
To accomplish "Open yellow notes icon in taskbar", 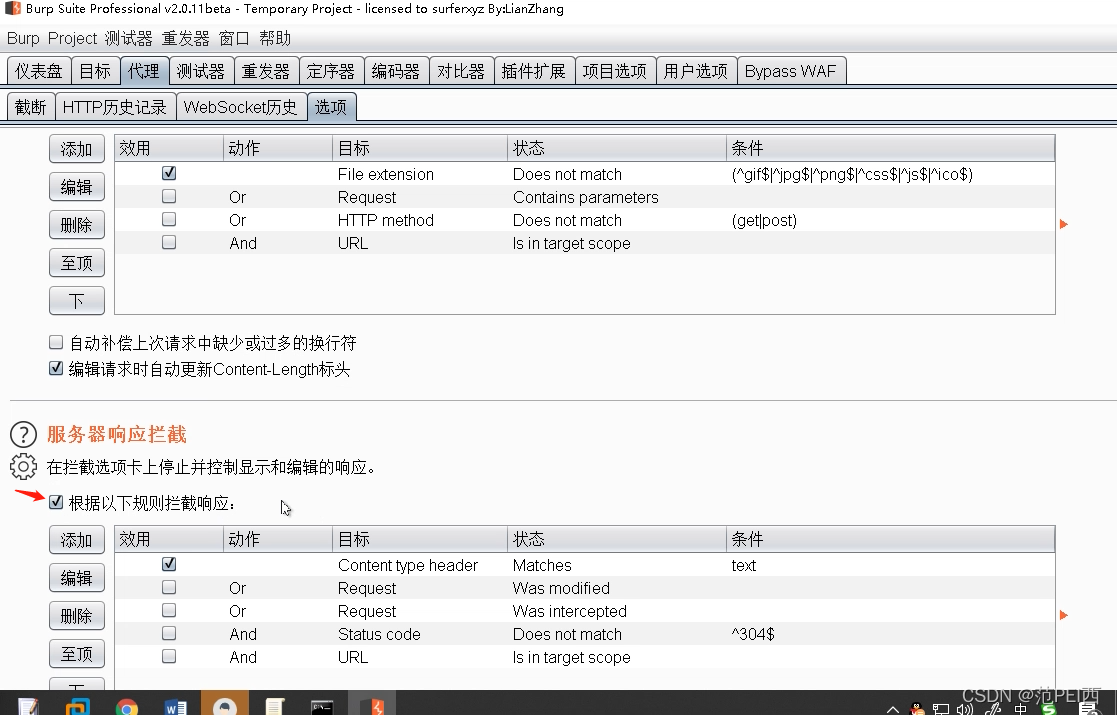I will pyautogui.click(x=274, y=707).
